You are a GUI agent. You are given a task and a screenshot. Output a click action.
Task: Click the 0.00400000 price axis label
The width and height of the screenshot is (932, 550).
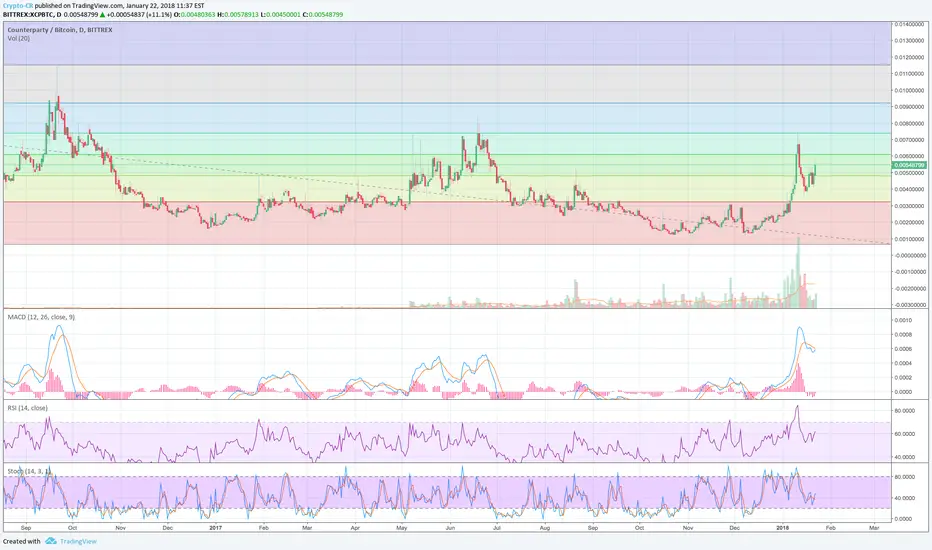point(909,189)
